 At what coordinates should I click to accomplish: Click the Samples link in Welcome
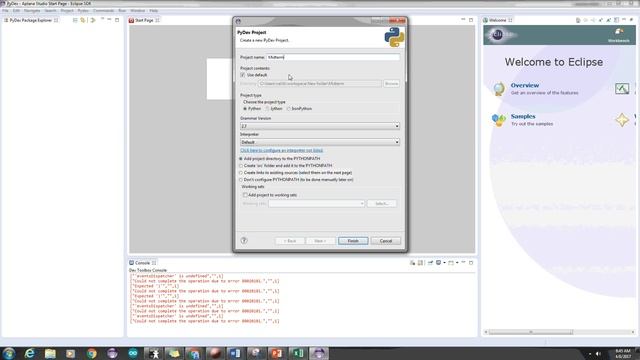click(523, 116)
